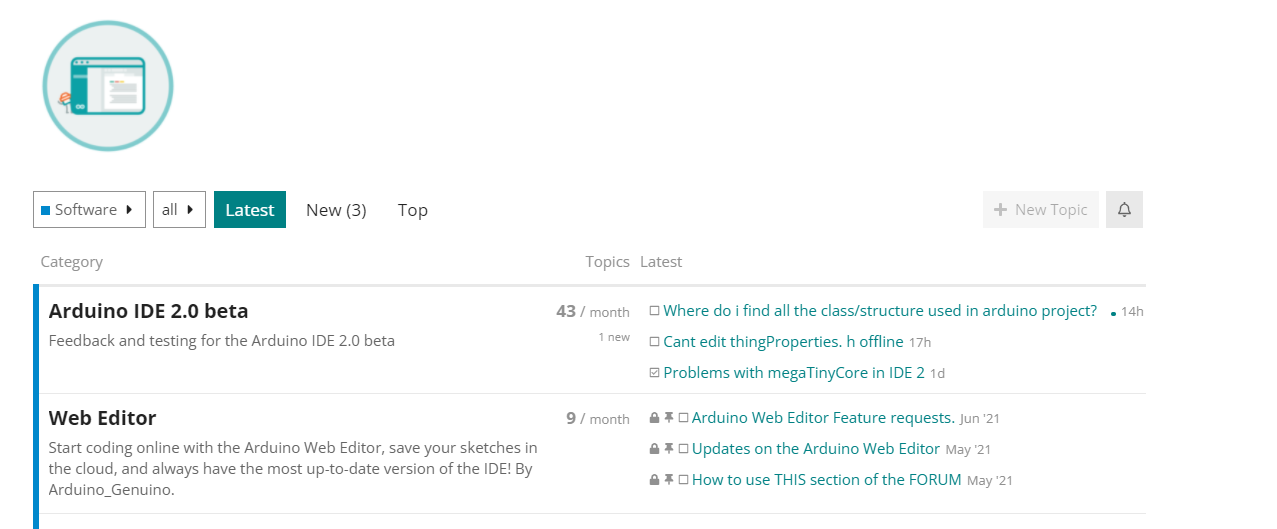Click unchecked box beside class/structure topic
The image size is (1277, 529).
(654, 311)
